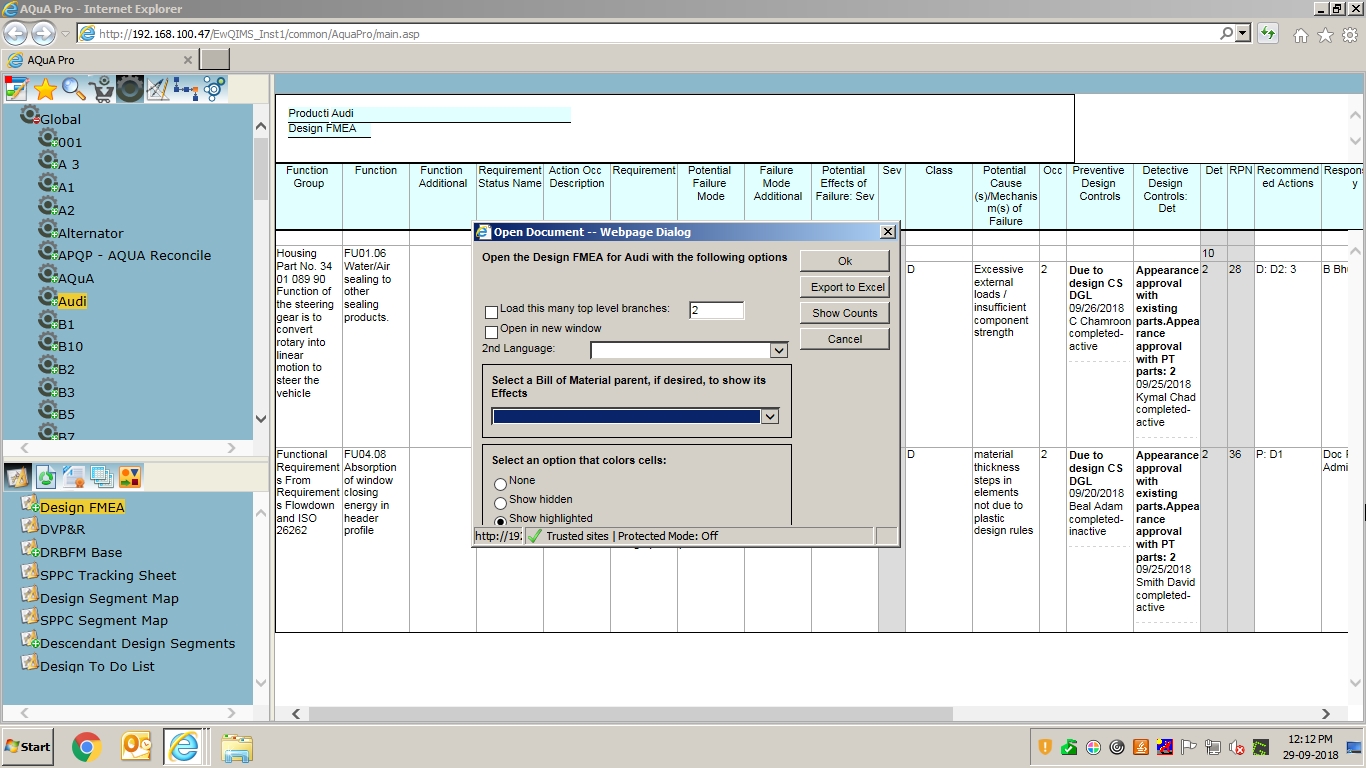This screenshot has height=768, width=1366.
Task: Click Ok in Open Document dialog
Action: coord(845,260)
